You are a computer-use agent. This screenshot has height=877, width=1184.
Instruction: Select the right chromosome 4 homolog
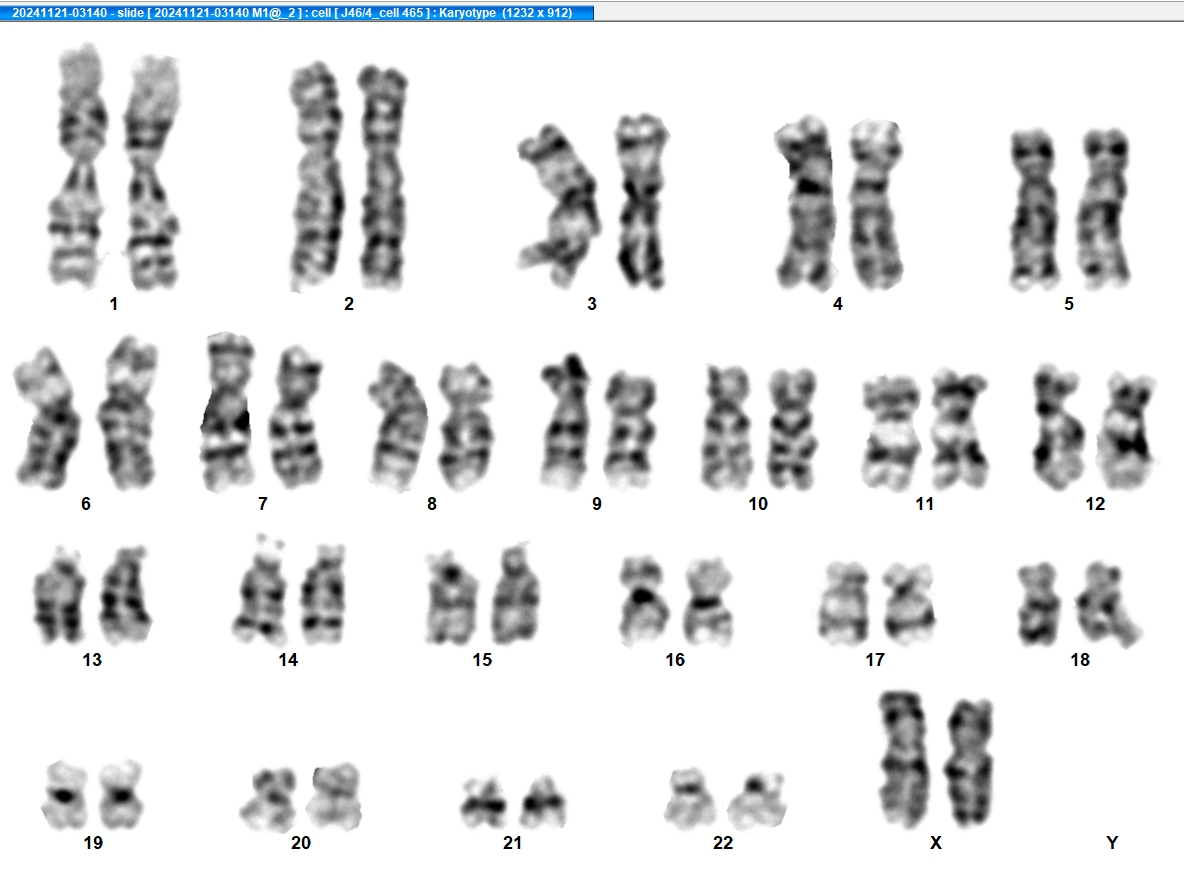point(876,205)
